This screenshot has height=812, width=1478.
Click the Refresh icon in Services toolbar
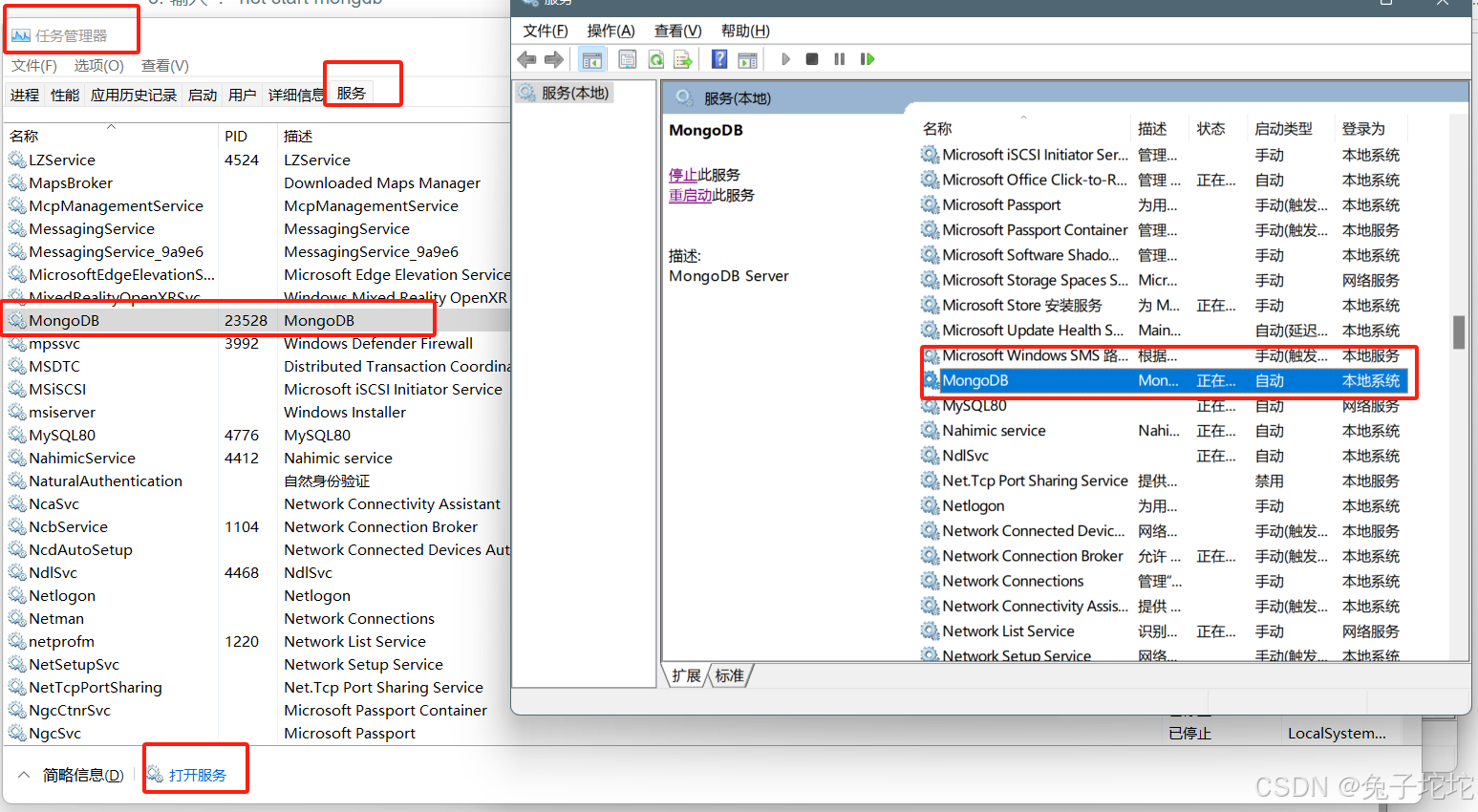click(656, 59)
